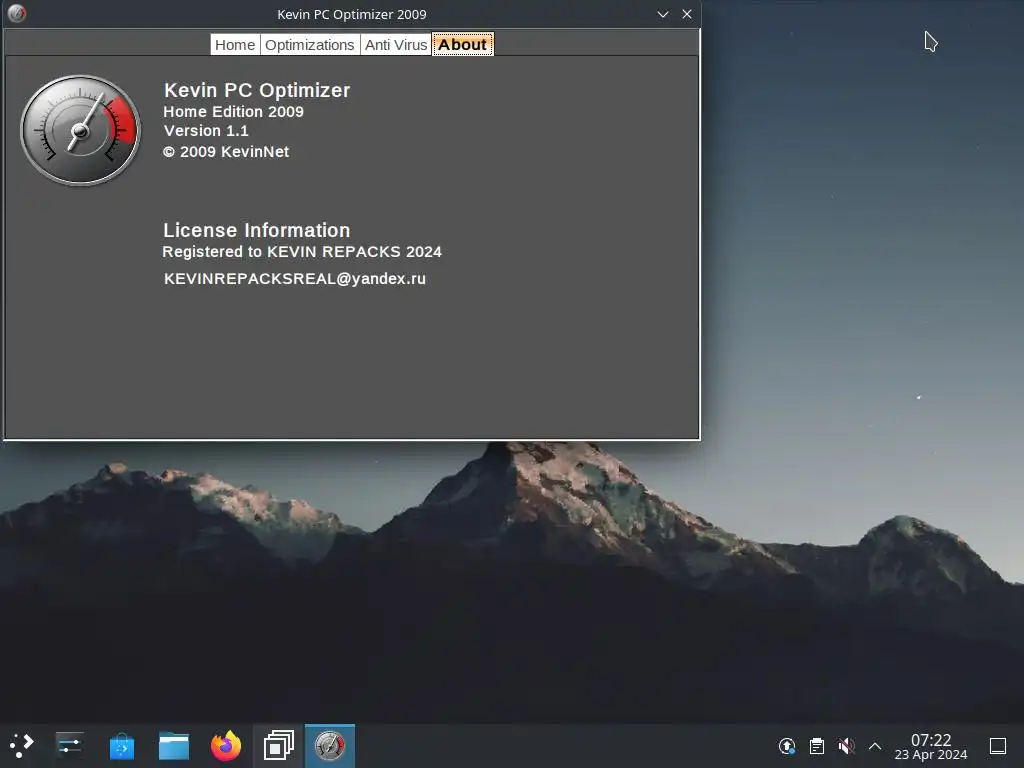Launch the Discover software store icon
This screenshot has height=768, width=1024.
[x=121, y=745]
